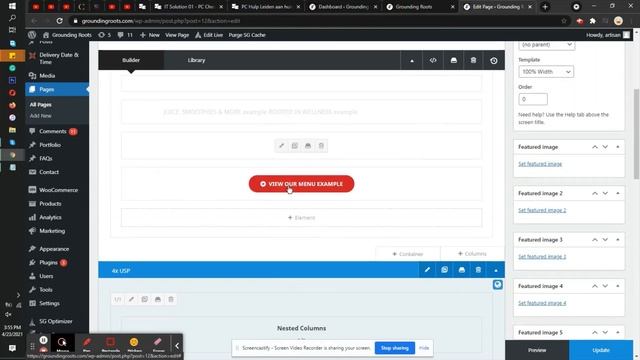Open SG Optimizer in the sidebar

tap(57, 321)
